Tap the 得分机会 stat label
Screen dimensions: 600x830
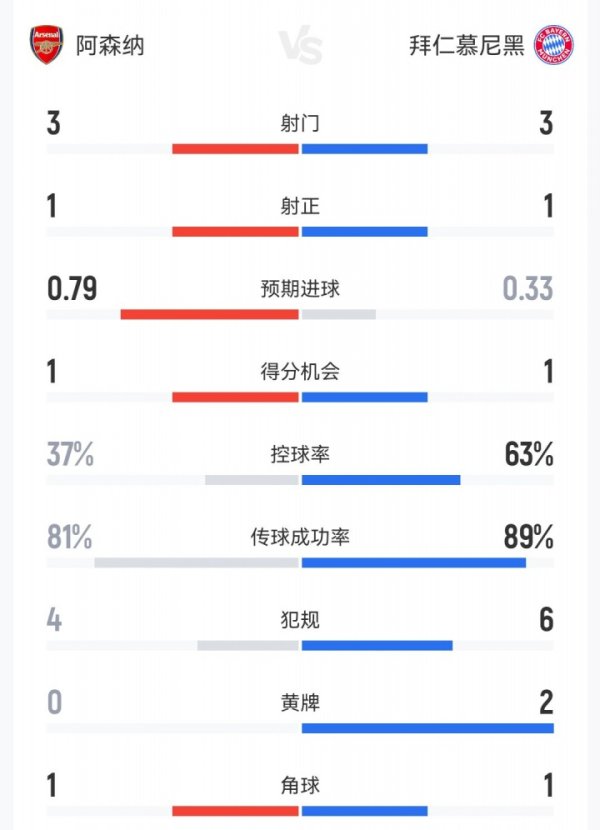click(300, 372)
